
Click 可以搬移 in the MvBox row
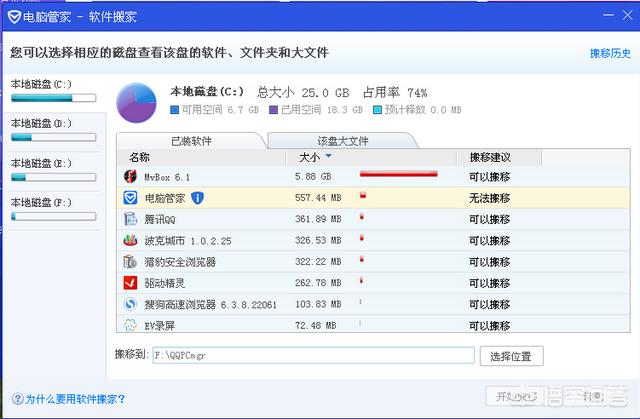pyautogui.click(x=489, y=177)
